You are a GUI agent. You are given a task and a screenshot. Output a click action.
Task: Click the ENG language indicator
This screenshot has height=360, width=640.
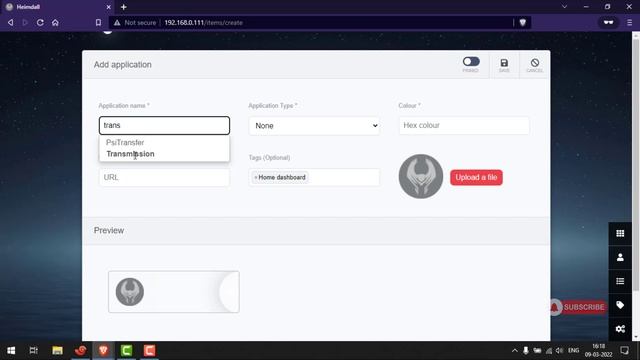click(x=573, y=351)
